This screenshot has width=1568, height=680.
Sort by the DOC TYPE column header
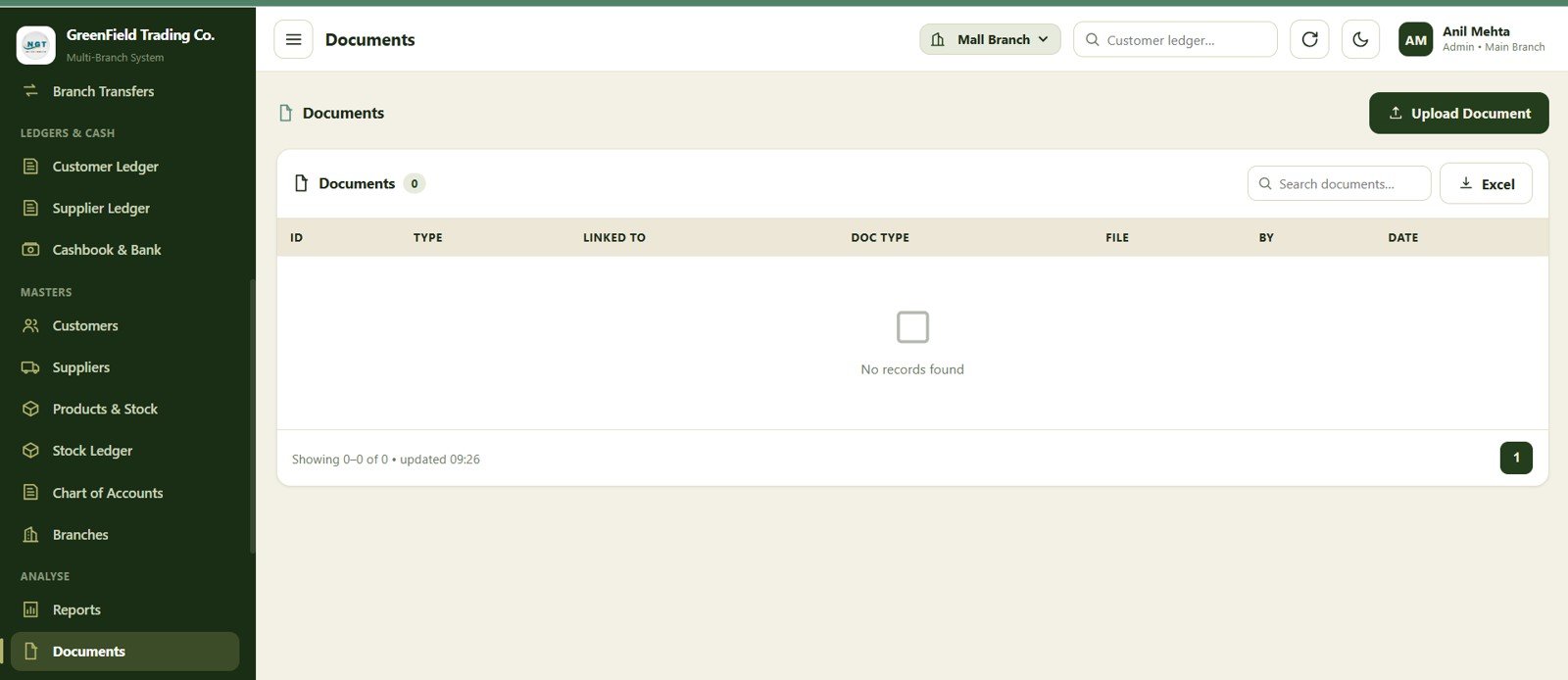(x=880, y=238)
